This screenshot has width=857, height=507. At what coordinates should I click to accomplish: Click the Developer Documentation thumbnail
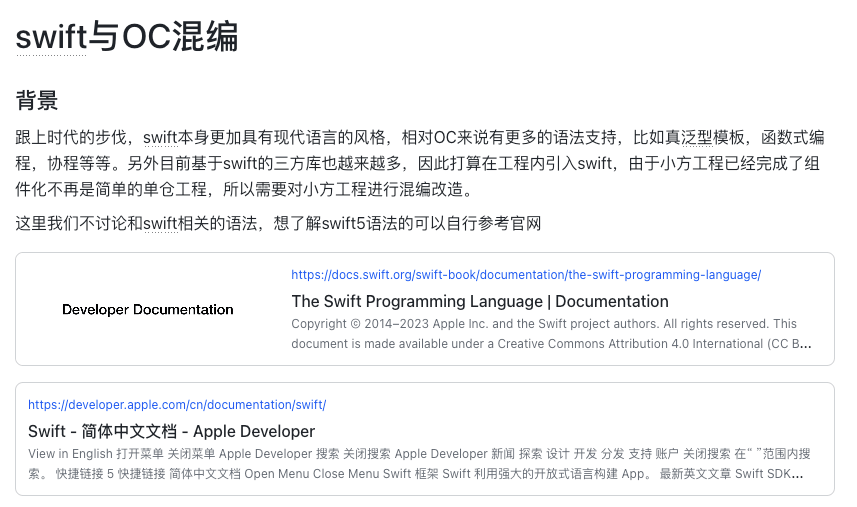point(148,310)
